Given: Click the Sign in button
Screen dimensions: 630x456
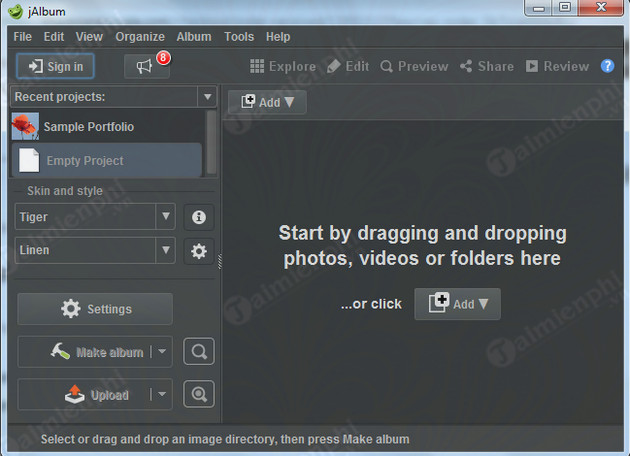Looking at the screenshot, I should click(x=55, y=66).
